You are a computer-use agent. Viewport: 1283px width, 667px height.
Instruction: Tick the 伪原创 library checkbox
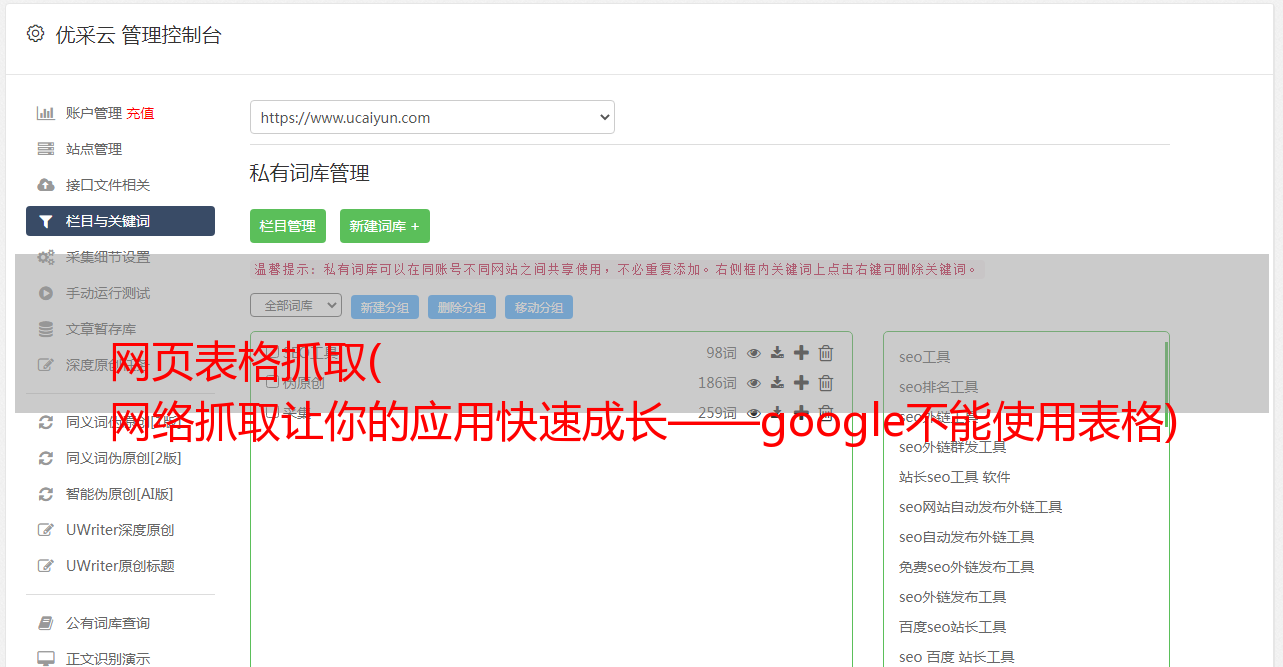coord(272,382)
